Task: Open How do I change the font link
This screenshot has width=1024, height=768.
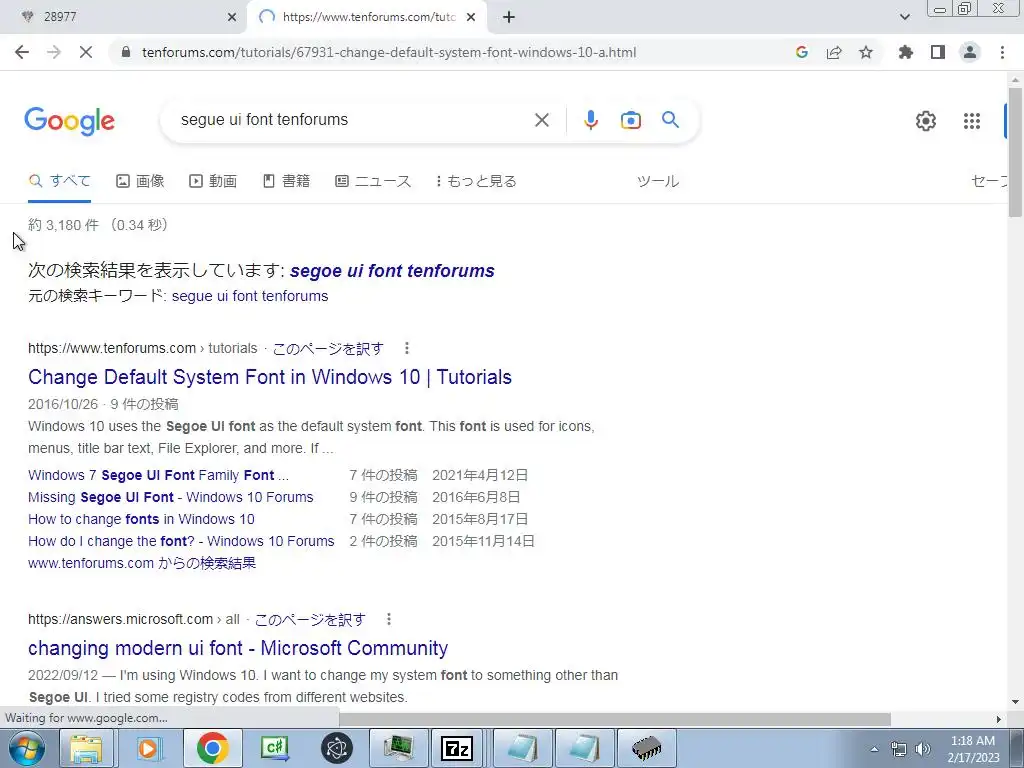Action: tap(181, 541)
